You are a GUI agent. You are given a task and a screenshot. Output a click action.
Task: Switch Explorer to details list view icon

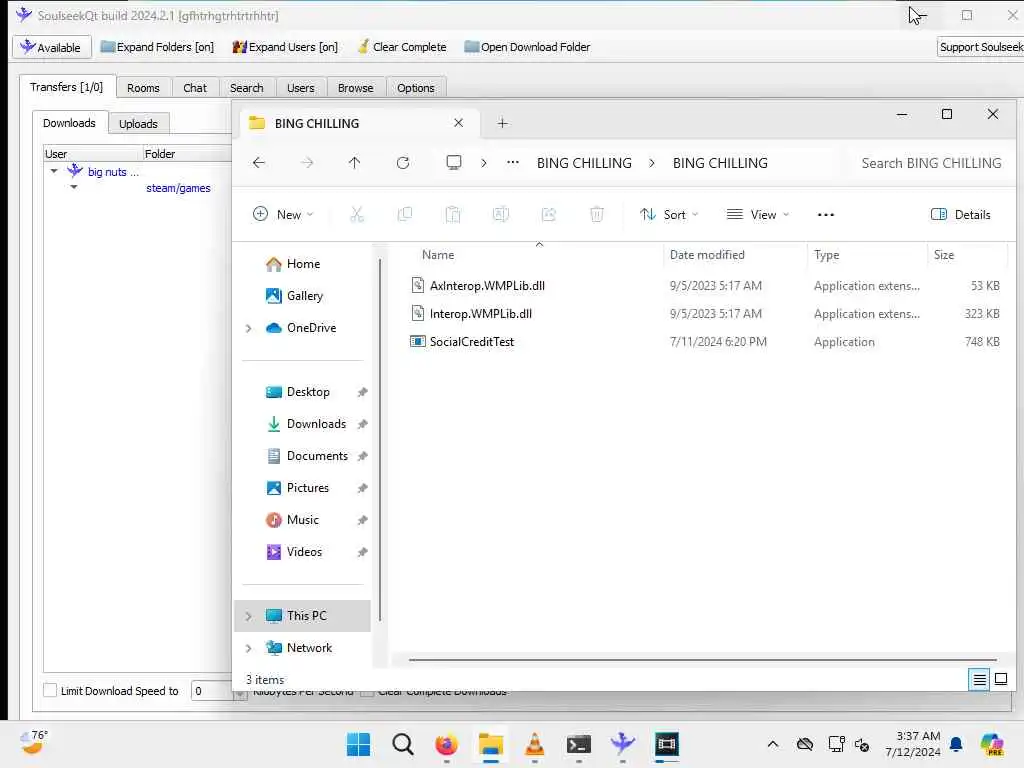(979, 679)
